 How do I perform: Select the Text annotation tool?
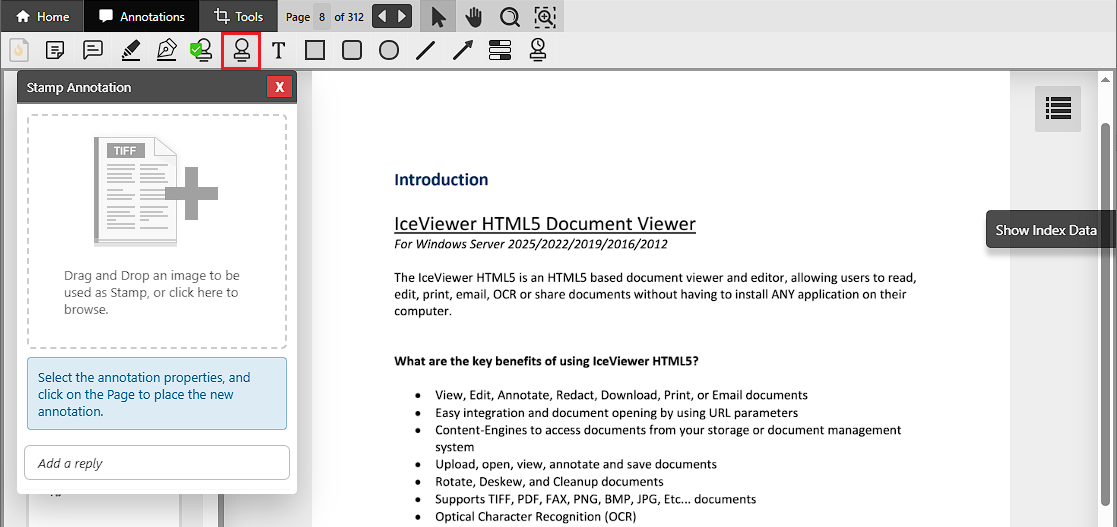click(x=278, y=50)
